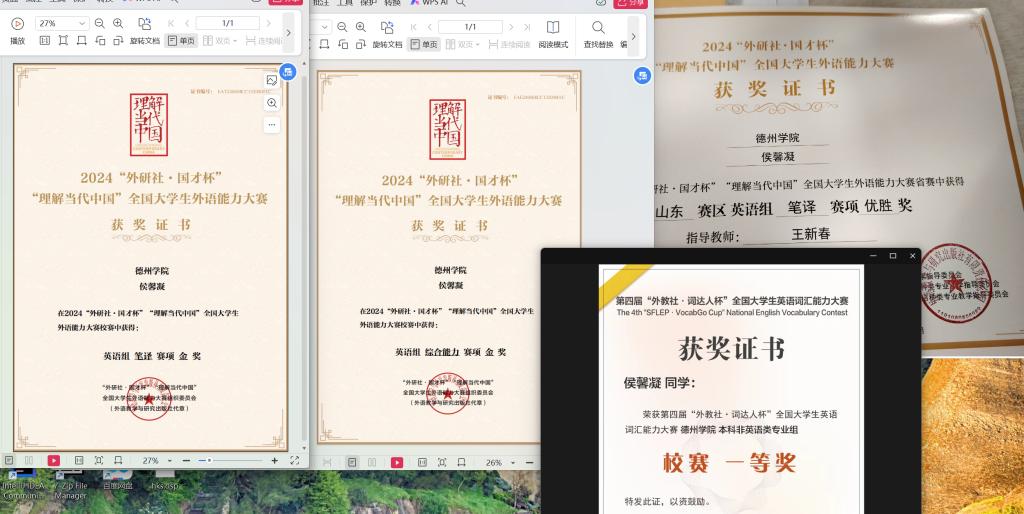
Task: Open 查找替换 find and replace in middle window
Action: click(x=598, y=34)
